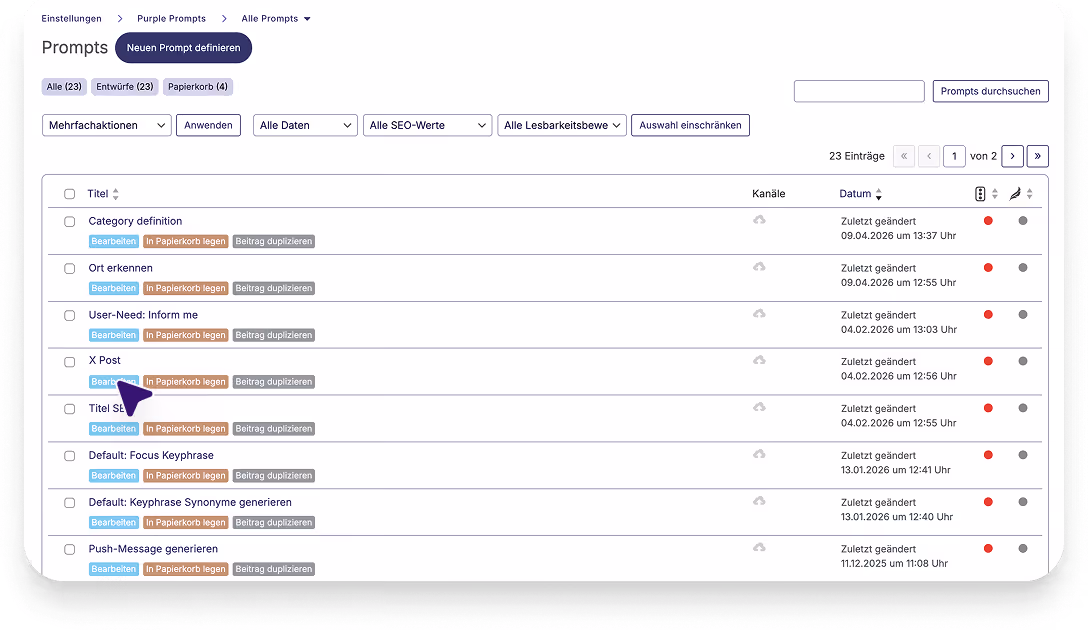Click date 09.04.2026 um 13:37 Uhr
Image resolution: width=1088 pixels, height=630 pixels.
(x=899, y=236)
